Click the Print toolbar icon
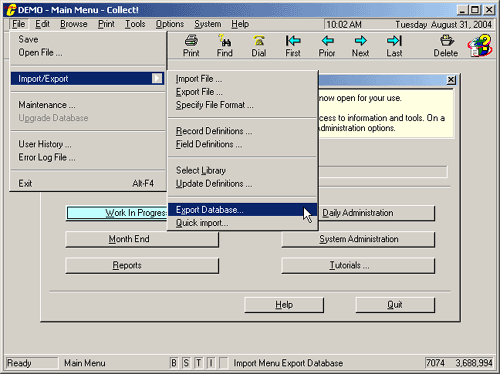This screenshot has width=500, height=374. coord(191,41)
